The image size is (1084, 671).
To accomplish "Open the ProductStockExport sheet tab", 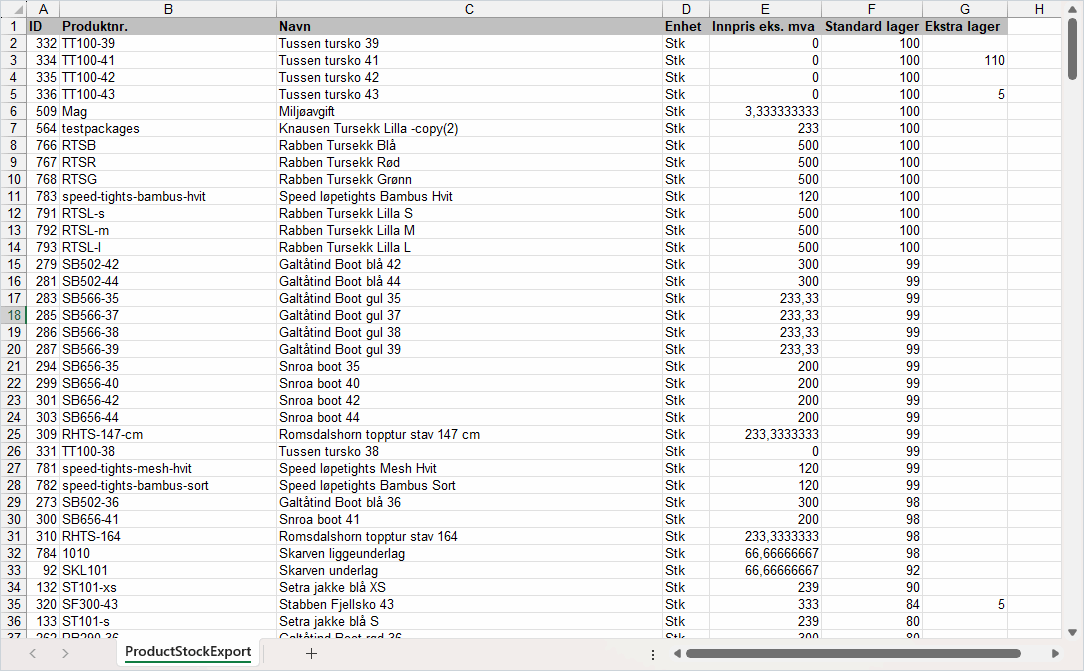I will pos(188,652).
